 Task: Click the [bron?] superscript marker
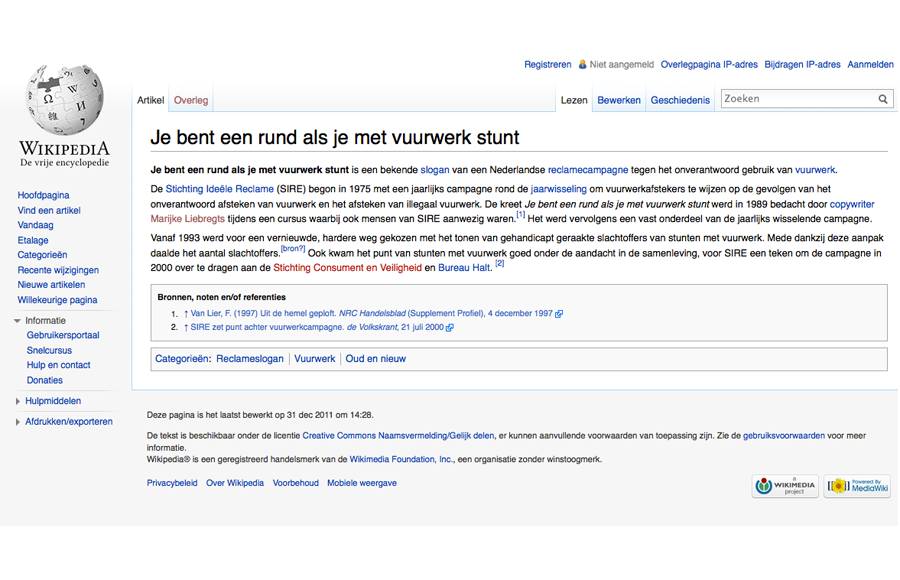(x=293, y=249)
